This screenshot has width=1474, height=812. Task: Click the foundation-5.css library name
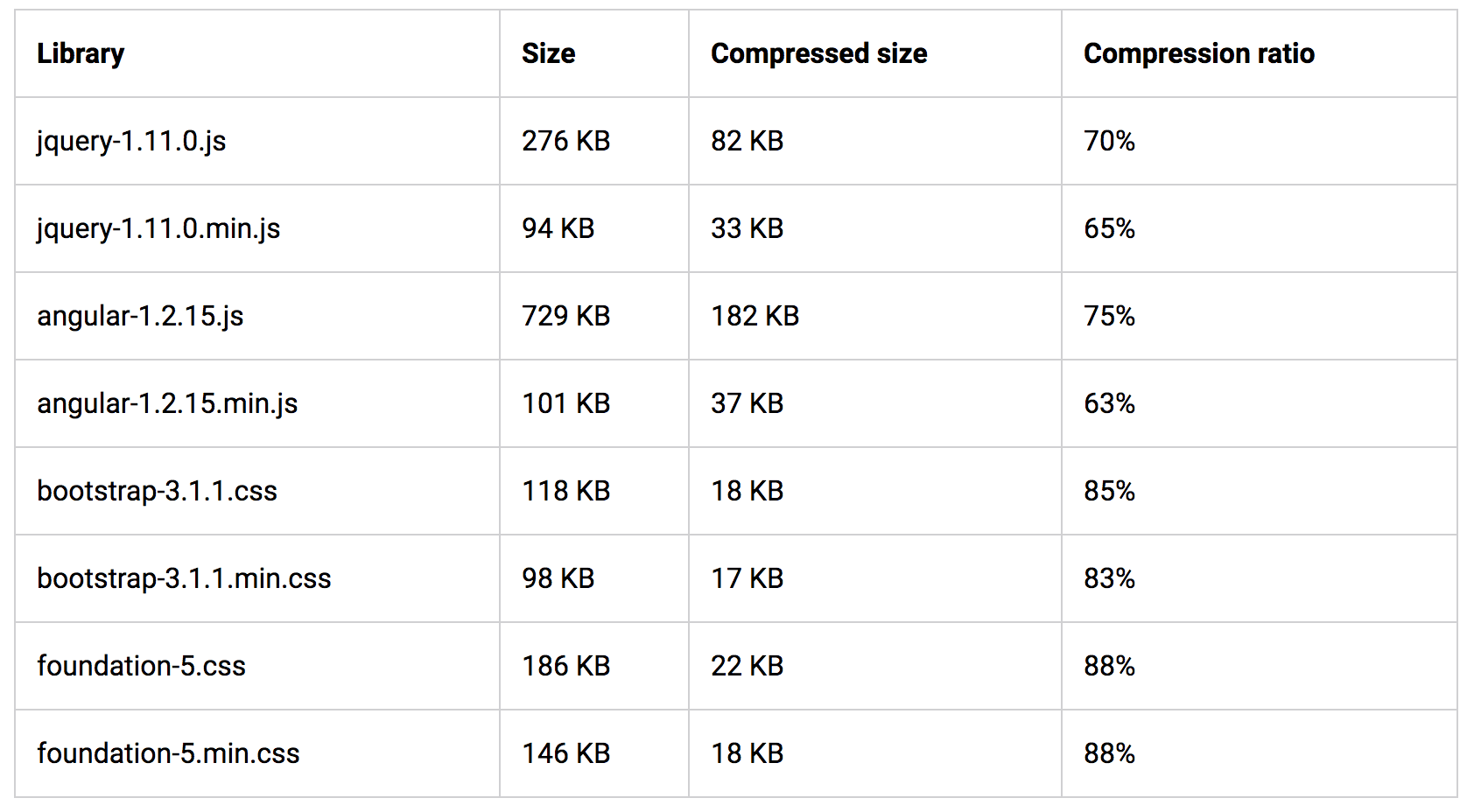(x=141, y=666)
